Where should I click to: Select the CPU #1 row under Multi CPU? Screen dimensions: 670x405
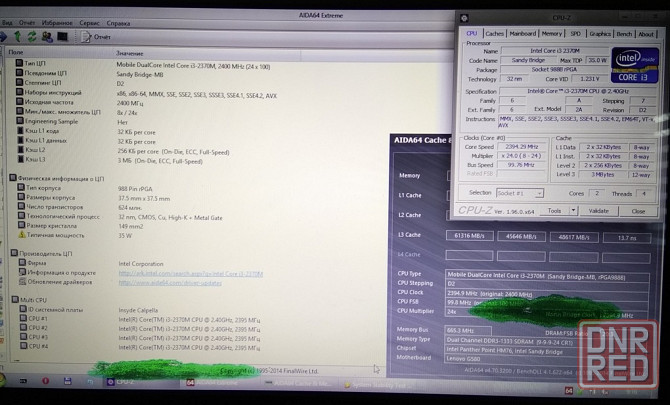(x=140, y=319)
